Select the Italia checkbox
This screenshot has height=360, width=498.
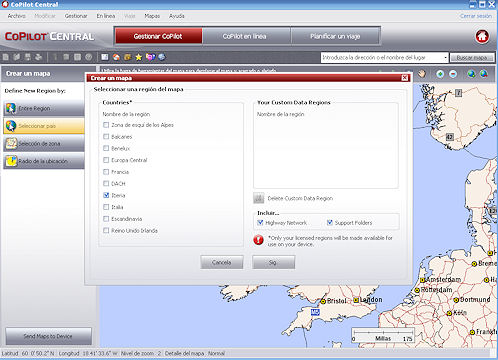point(106,207)
